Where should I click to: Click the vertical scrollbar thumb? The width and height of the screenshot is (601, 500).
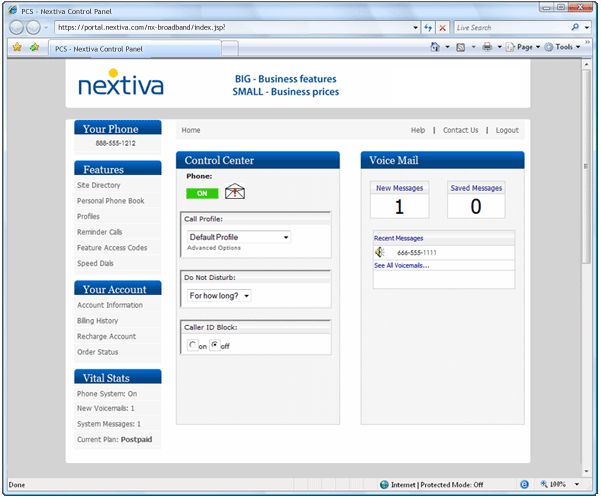point(586,166)
